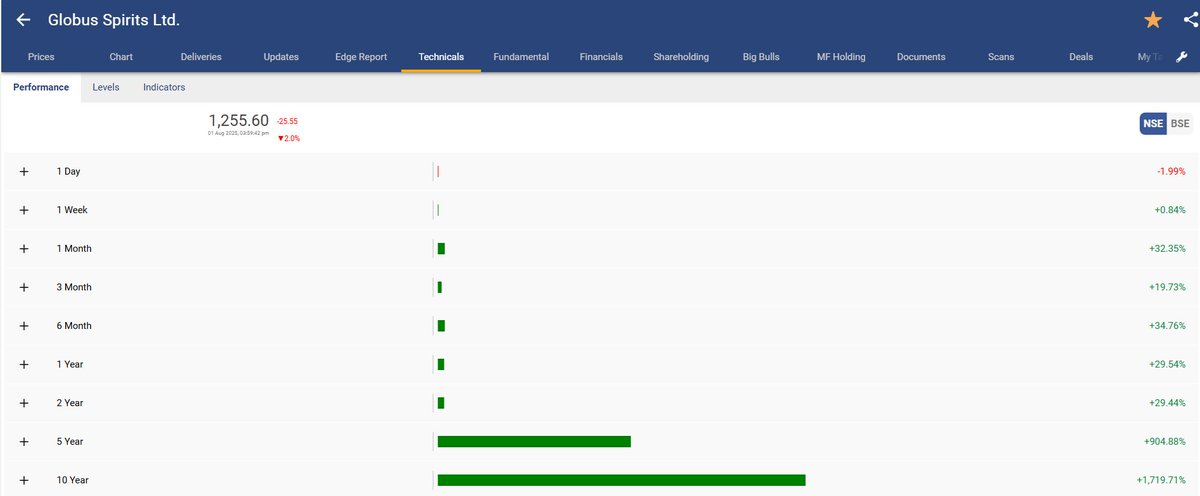Viewport: 1200px width, 496px height.
Task: Click the 10 Year performance bar
Action: point(621,480)
